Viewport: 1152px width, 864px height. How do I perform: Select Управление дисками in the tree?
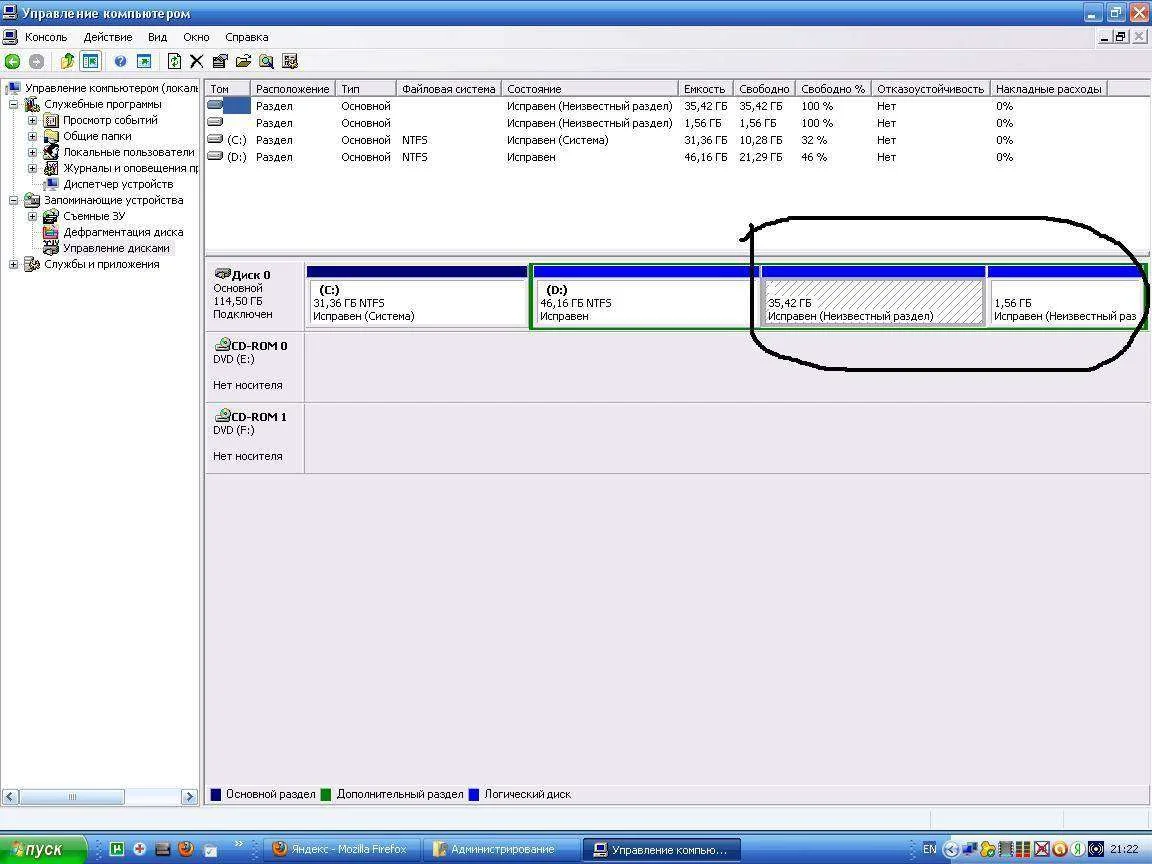point(116,248)
